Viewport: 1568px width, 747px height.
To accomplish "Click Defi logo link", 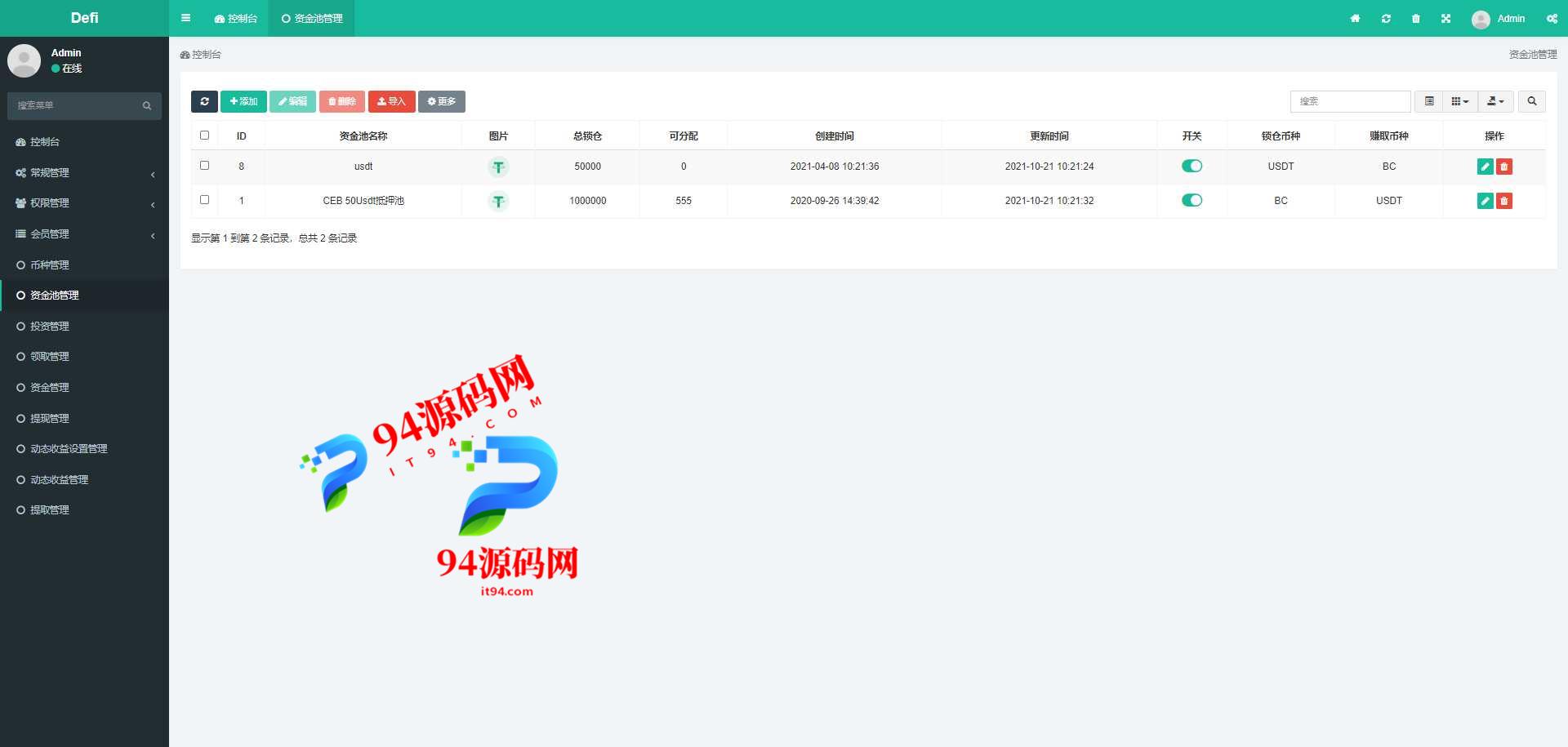I will tap(84, 18).
